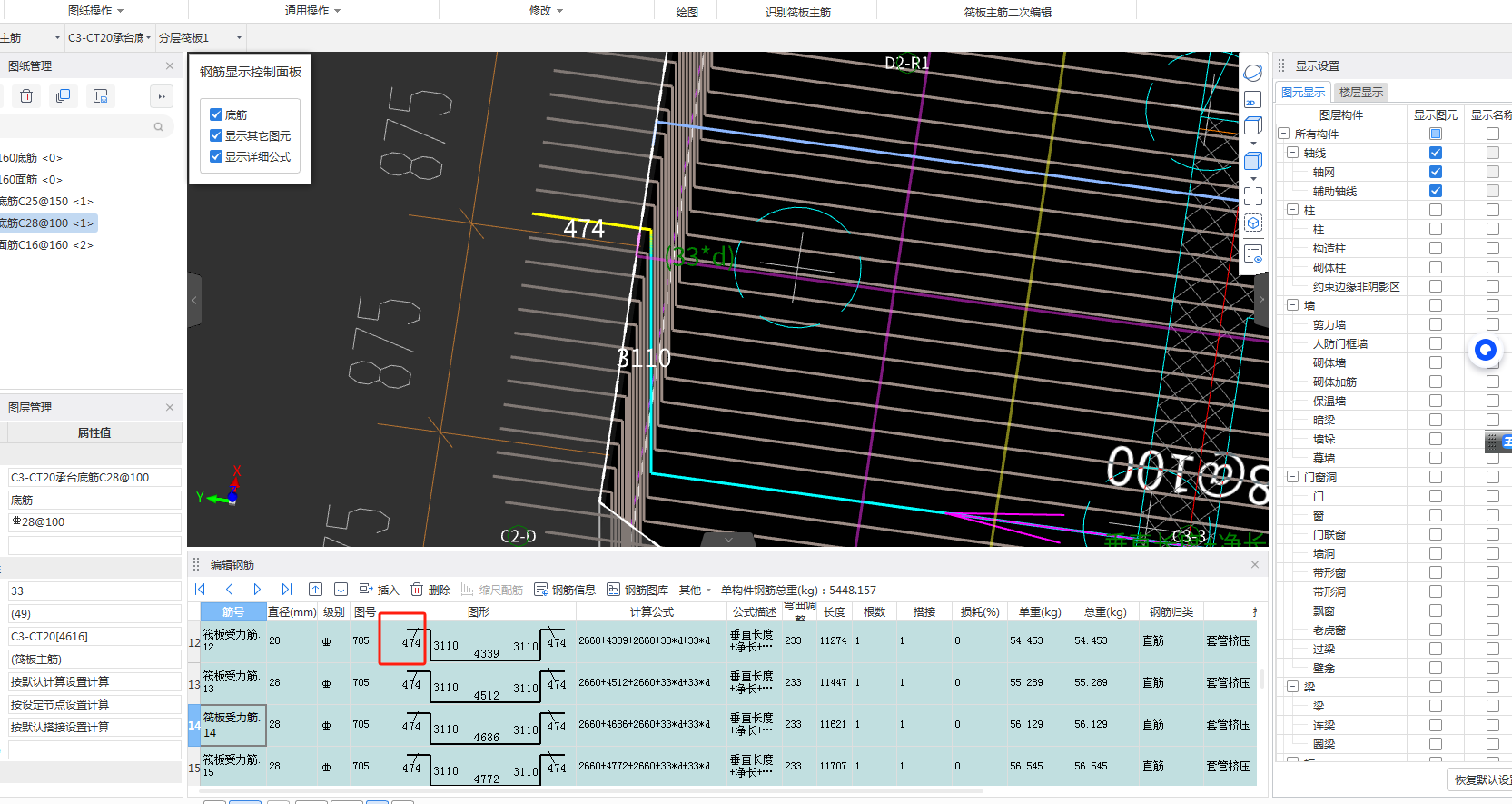Click the delete trash icon in 图纸管理 panel
Screen dimensions: 1512x804
(x=26, y=96)
